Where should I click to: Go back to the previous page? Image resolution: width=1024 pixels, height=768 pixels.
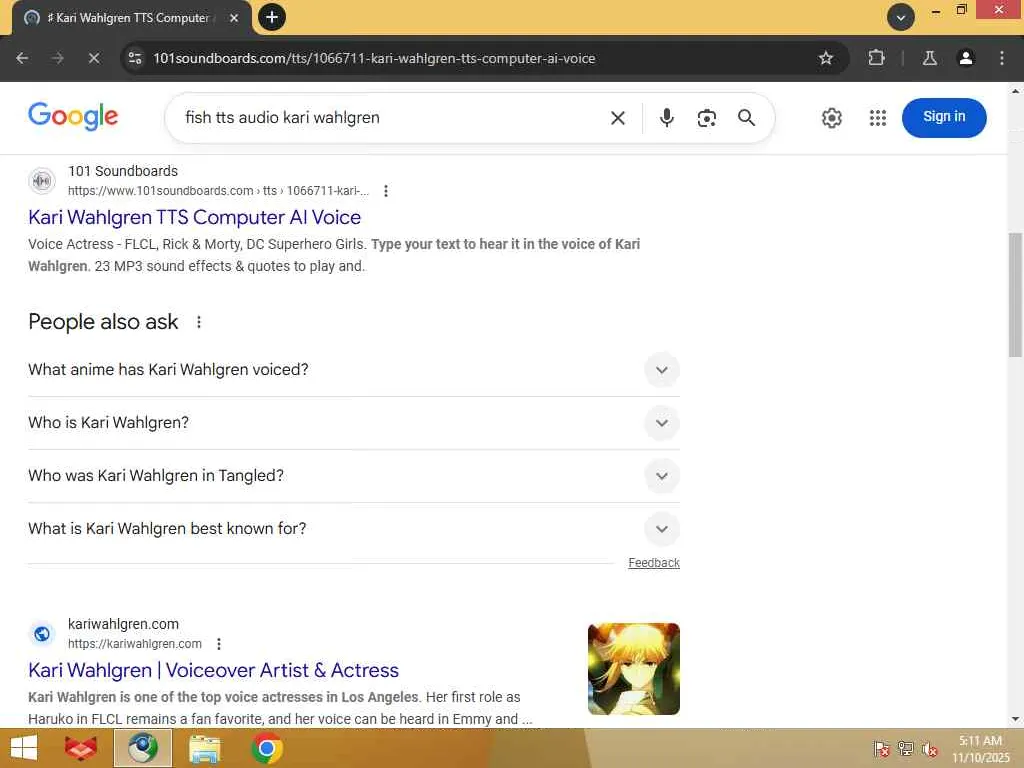click(22, 58)
